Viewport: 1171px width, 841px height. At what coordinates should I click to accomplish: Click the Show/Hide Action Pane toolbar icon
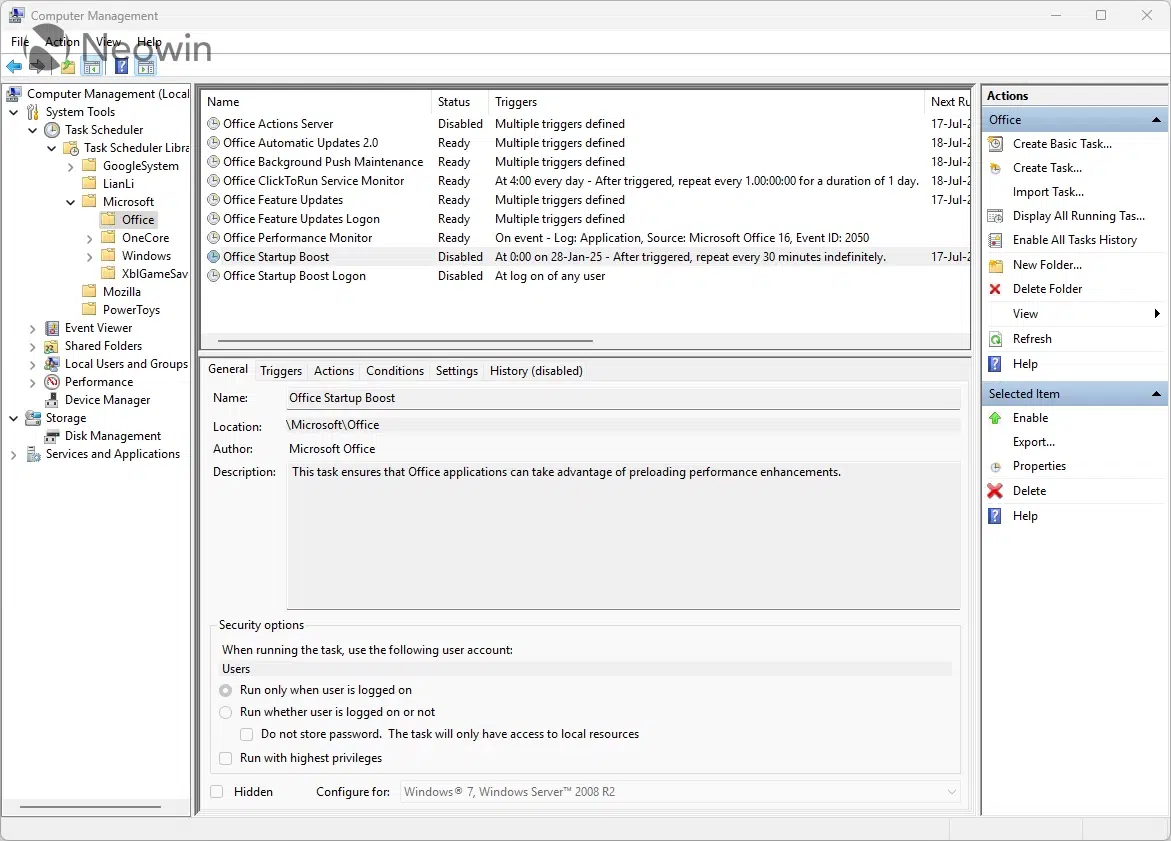(146, 68)
